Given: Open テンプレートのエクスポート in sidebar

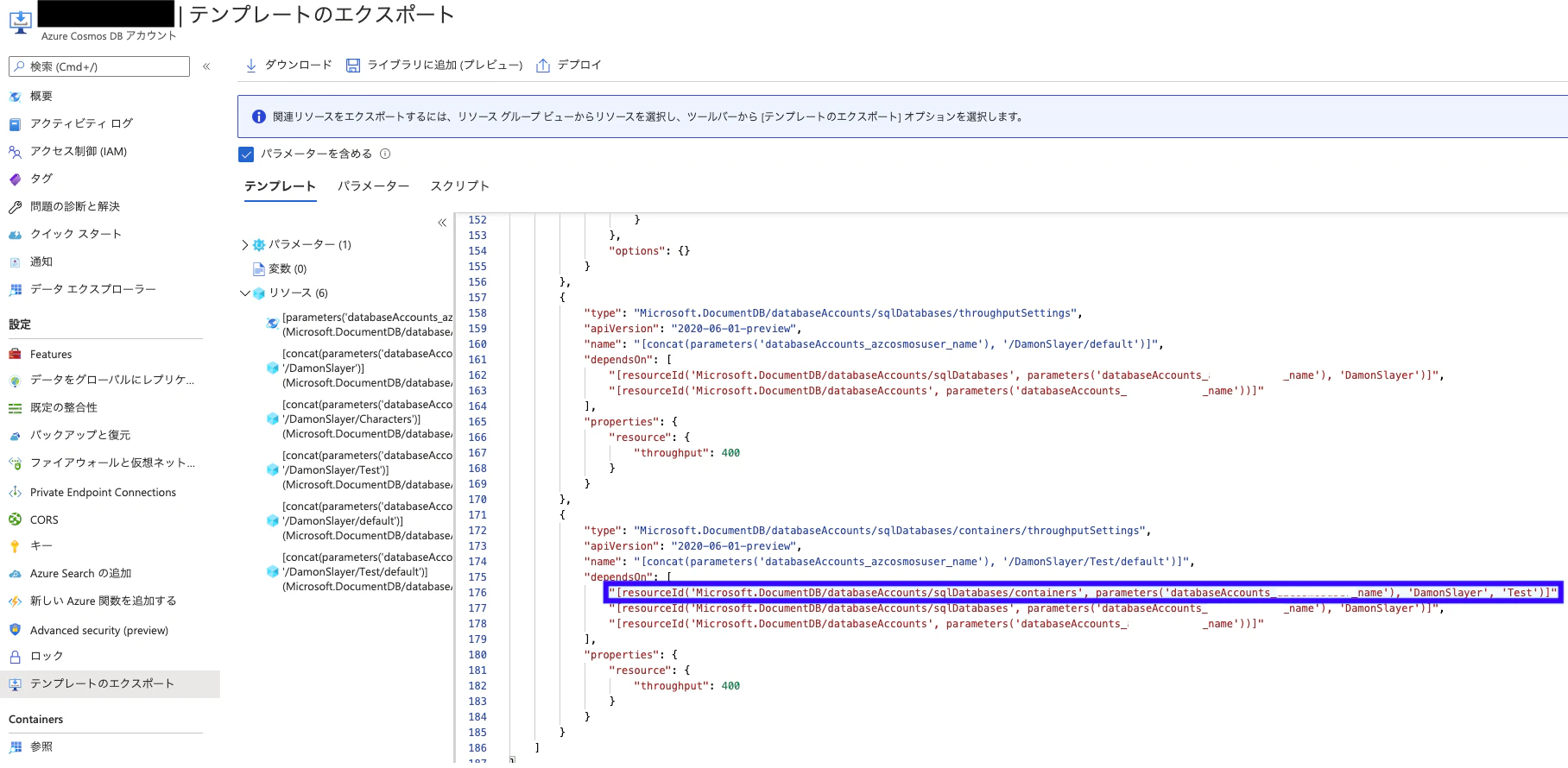Looking at the screenshot, I should click(110, 684).
